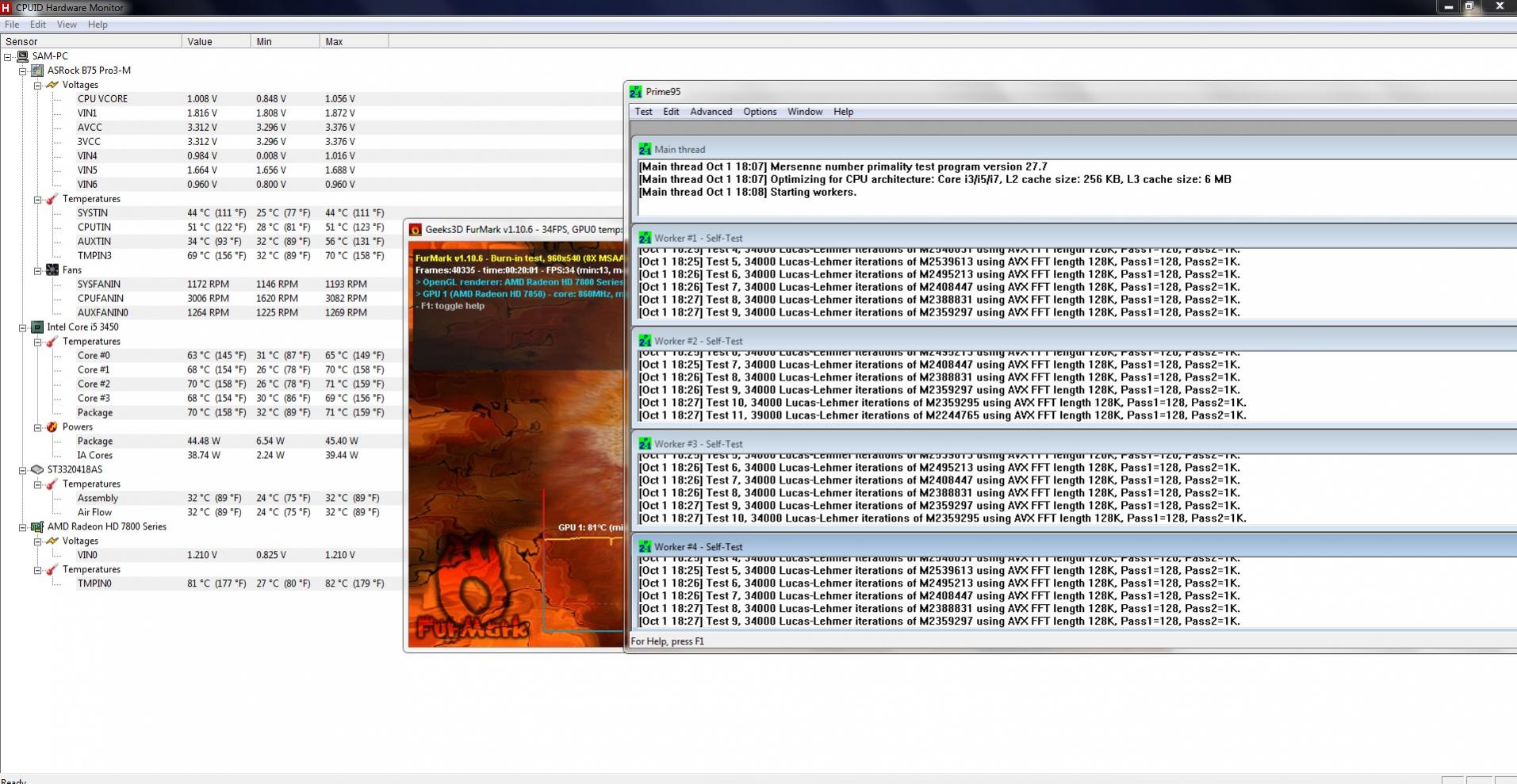Click Worker #4 window icon
The width and height of the screenshot is (1517, 784).
[645, 547]
